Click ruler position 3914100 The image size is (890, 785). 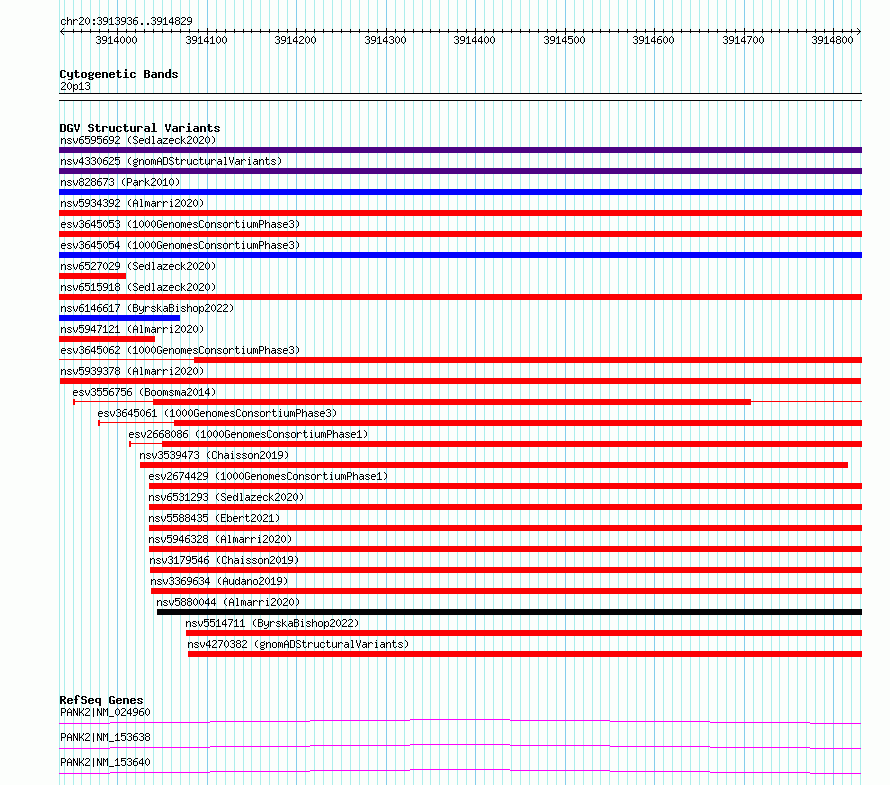tap(206, 40)
